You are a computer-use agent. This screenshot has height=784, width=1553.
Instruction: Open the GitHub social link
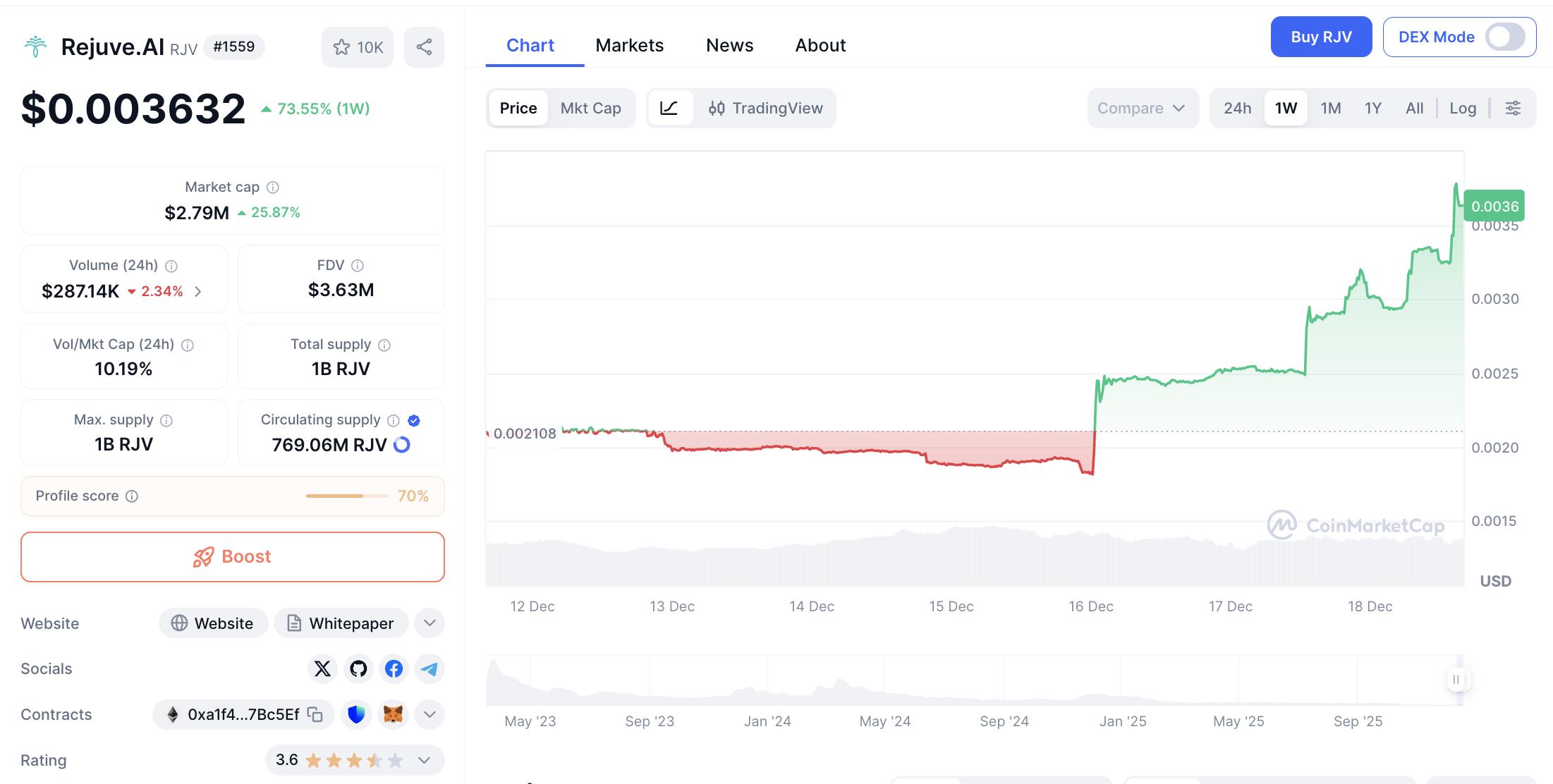(358, 668)
